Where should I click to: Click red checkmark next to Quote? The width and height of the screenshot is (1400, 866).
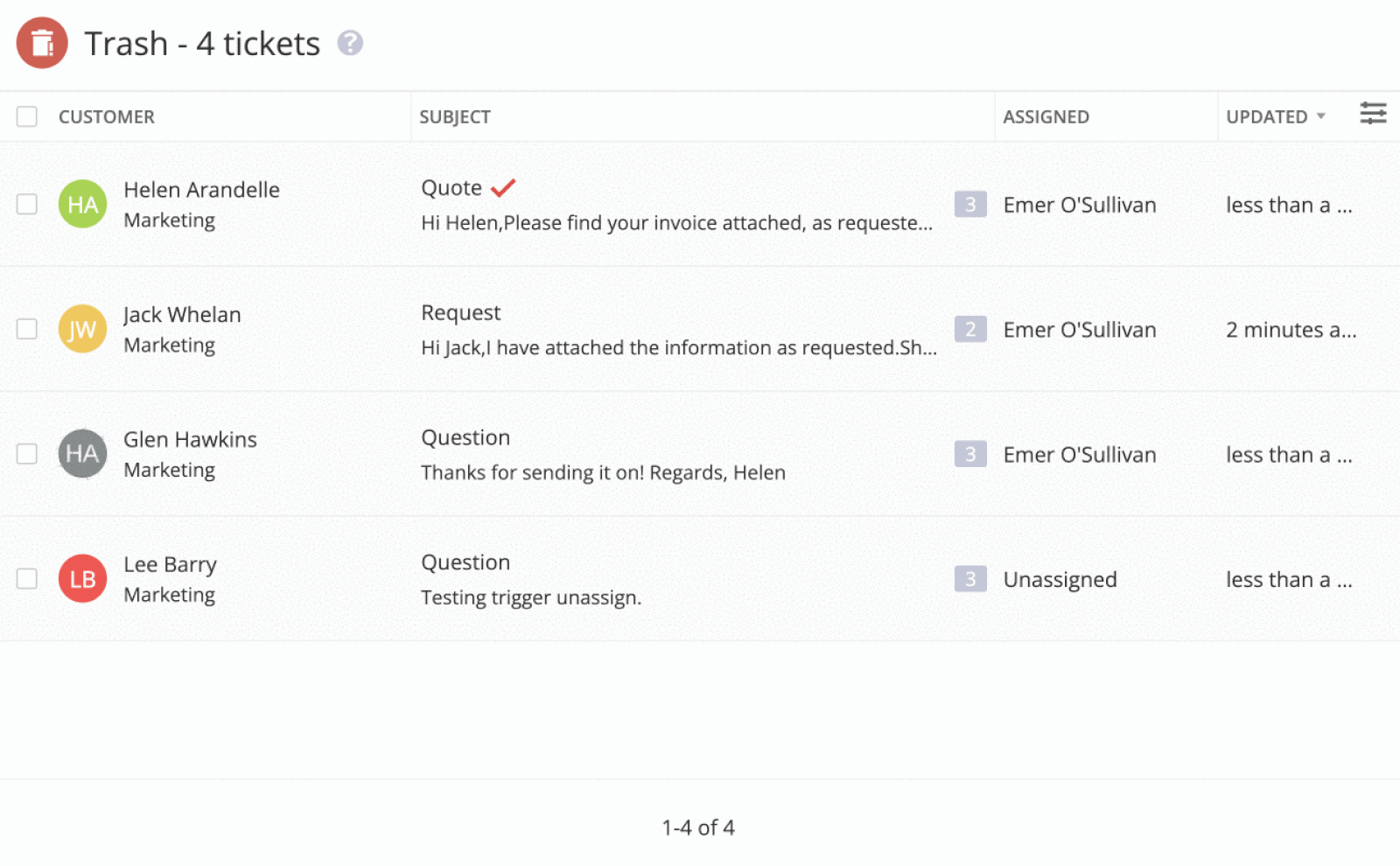tap(503, 188)
